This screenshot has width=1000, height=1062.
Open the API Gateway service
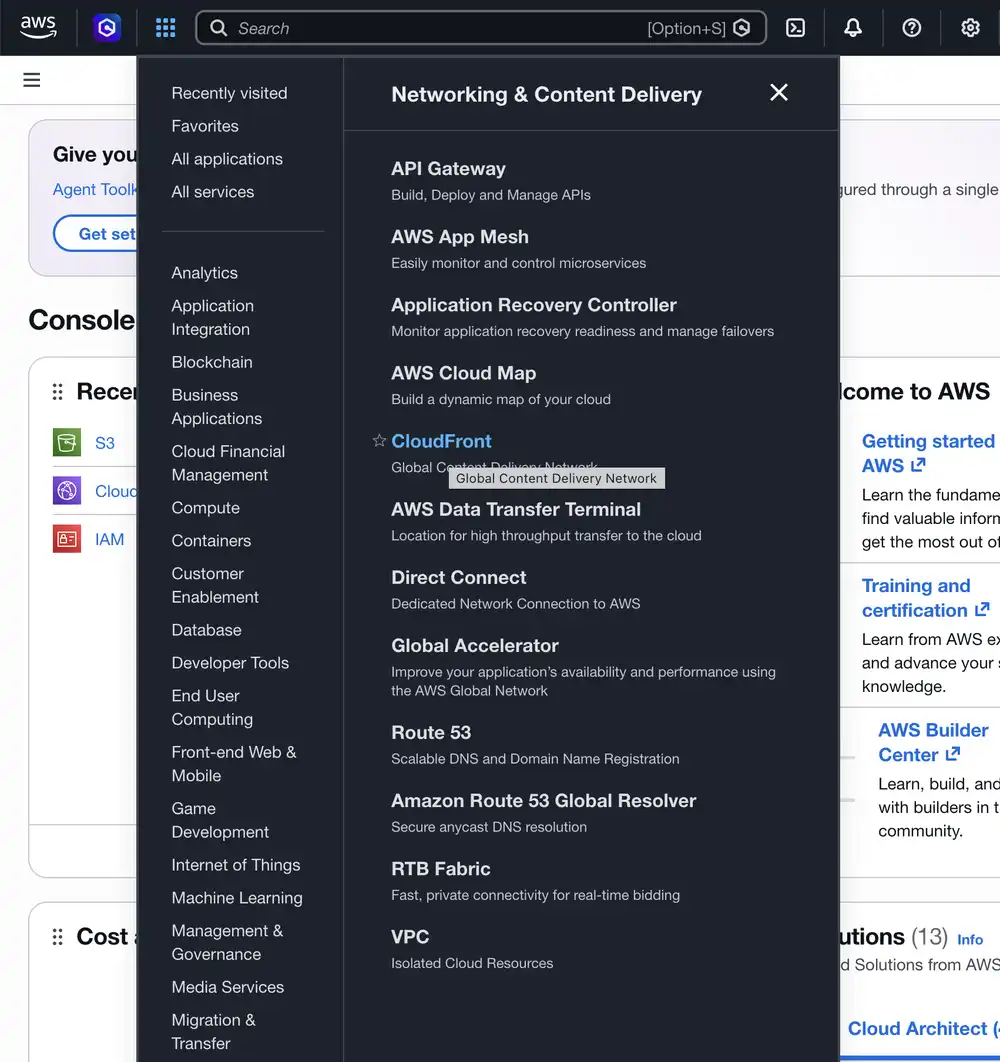click(449, 169)
